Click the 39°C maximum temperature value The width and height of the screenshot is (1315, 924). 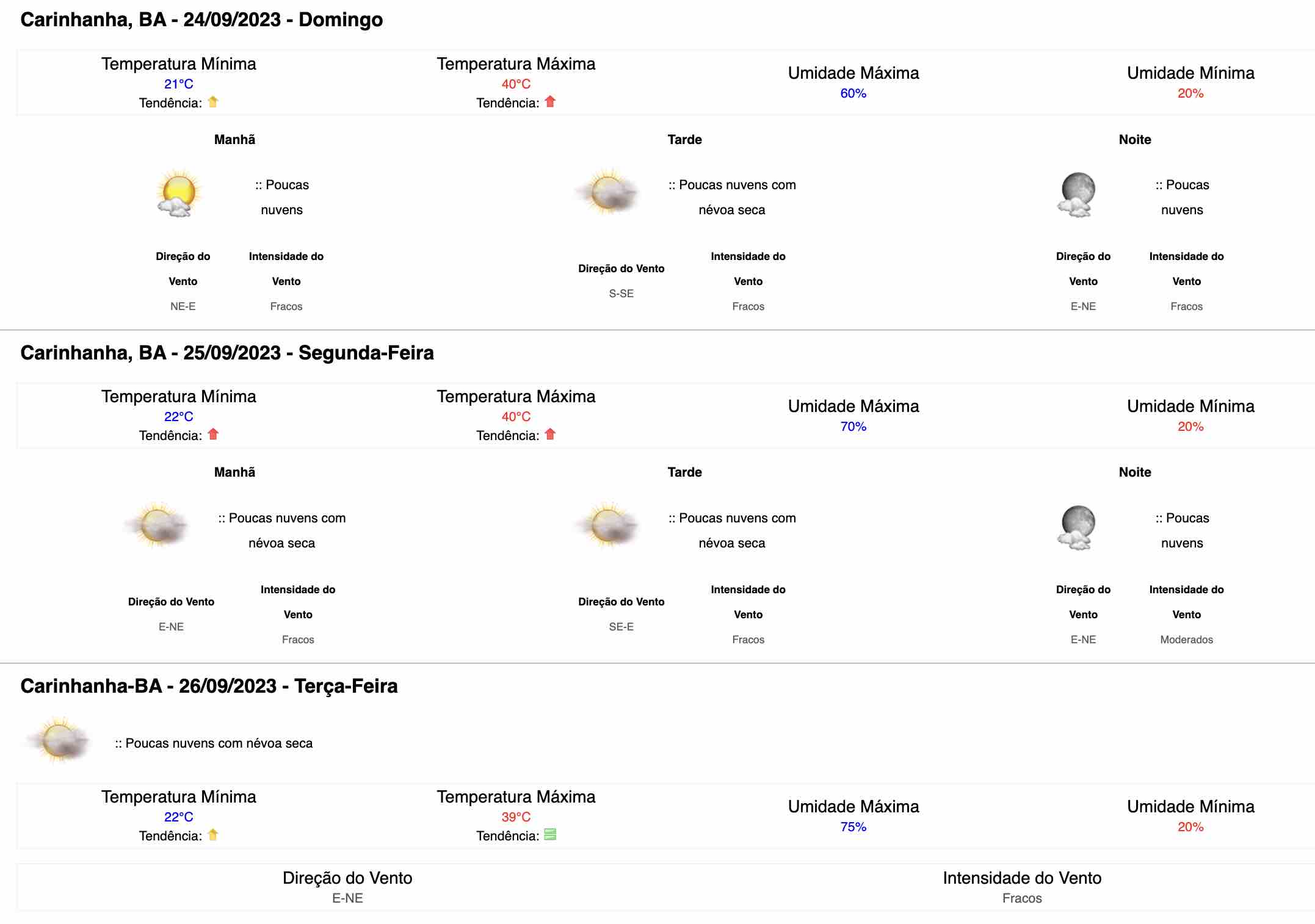coord(516,817)
